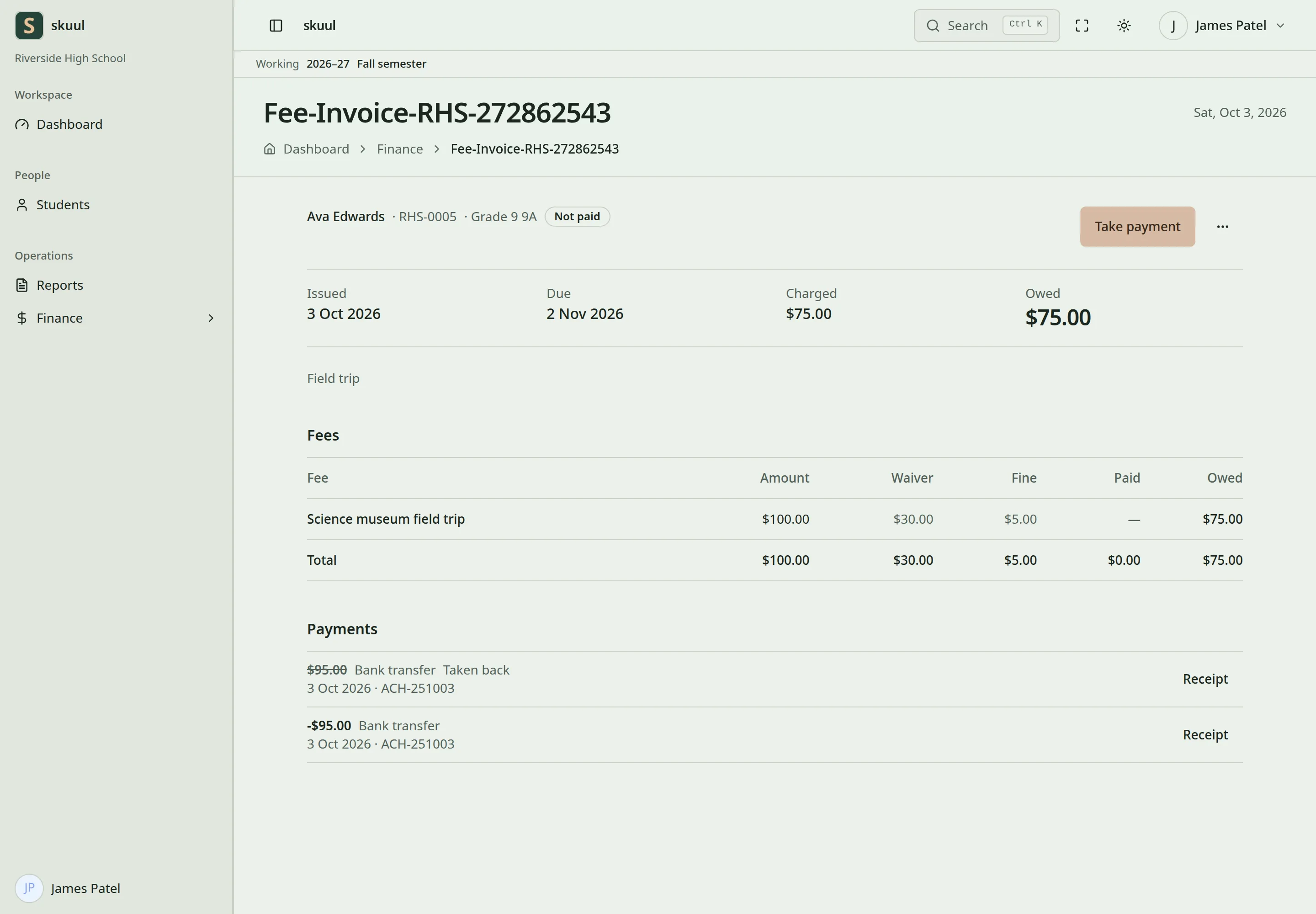Select the student name Ava Edwards
Screen dimensions: 1316x914
pos(346,217)
